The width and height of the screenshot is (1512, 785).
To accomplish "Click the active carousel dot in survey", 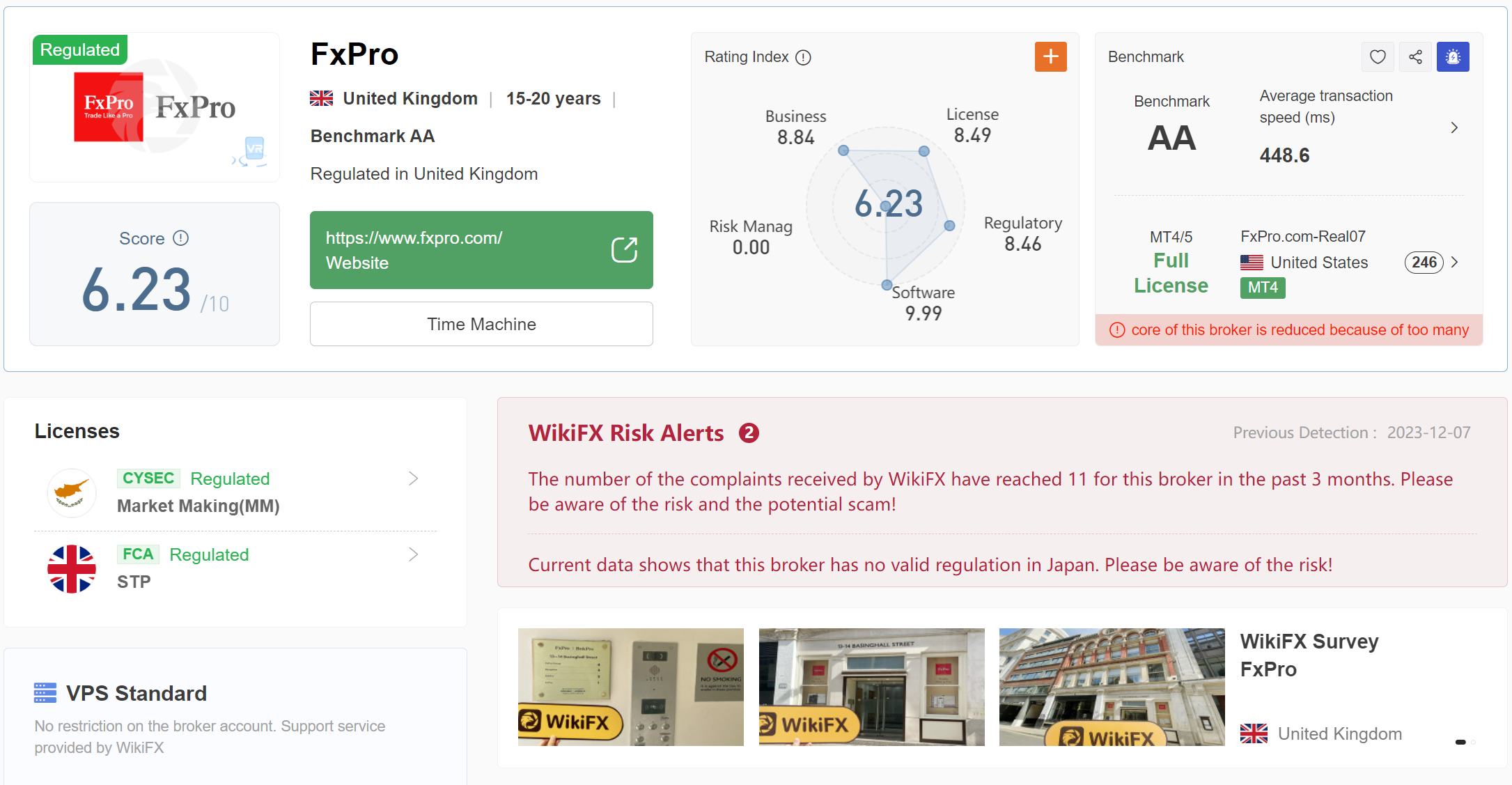I will [x=1460, y=742].
